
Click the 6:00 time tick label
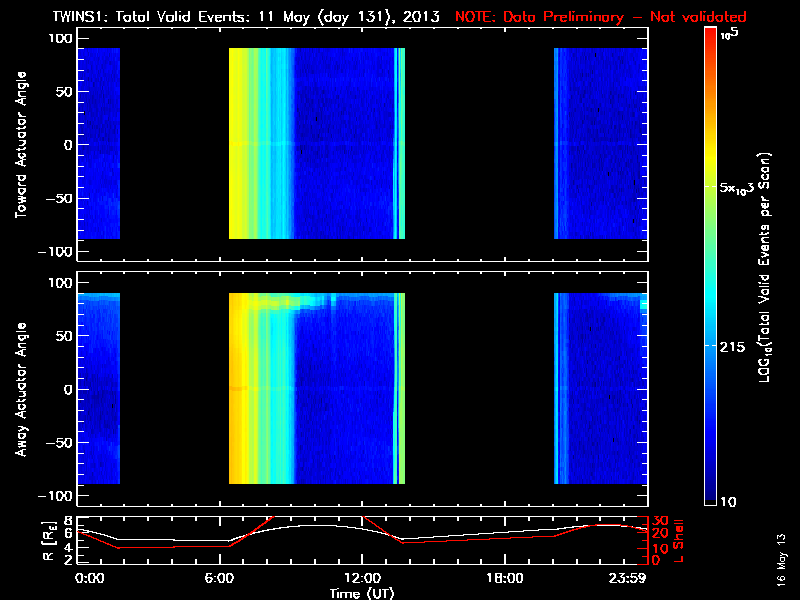tap(231, 578)
